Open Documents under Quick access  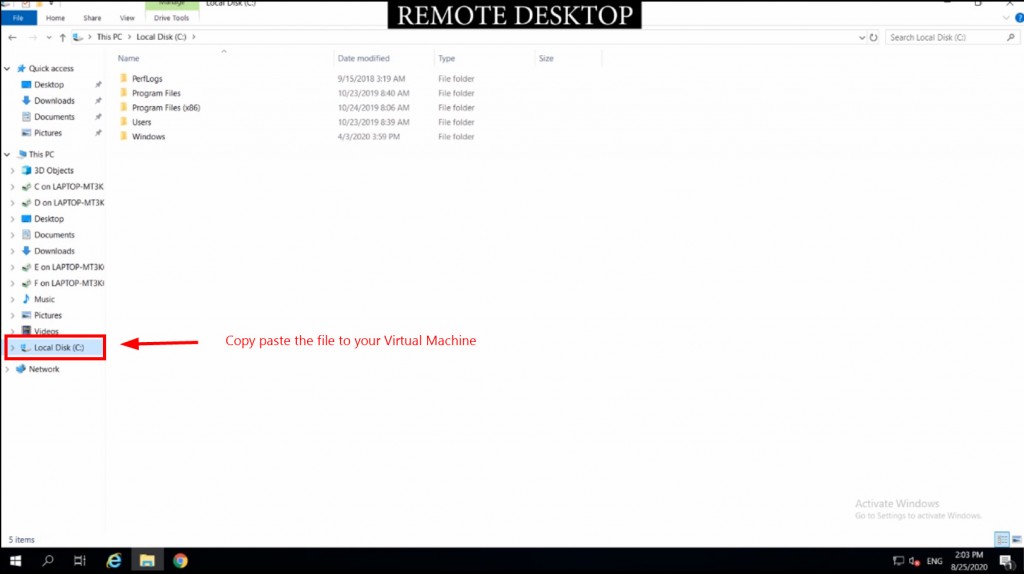pyautogui.click(x=54, y=117)
